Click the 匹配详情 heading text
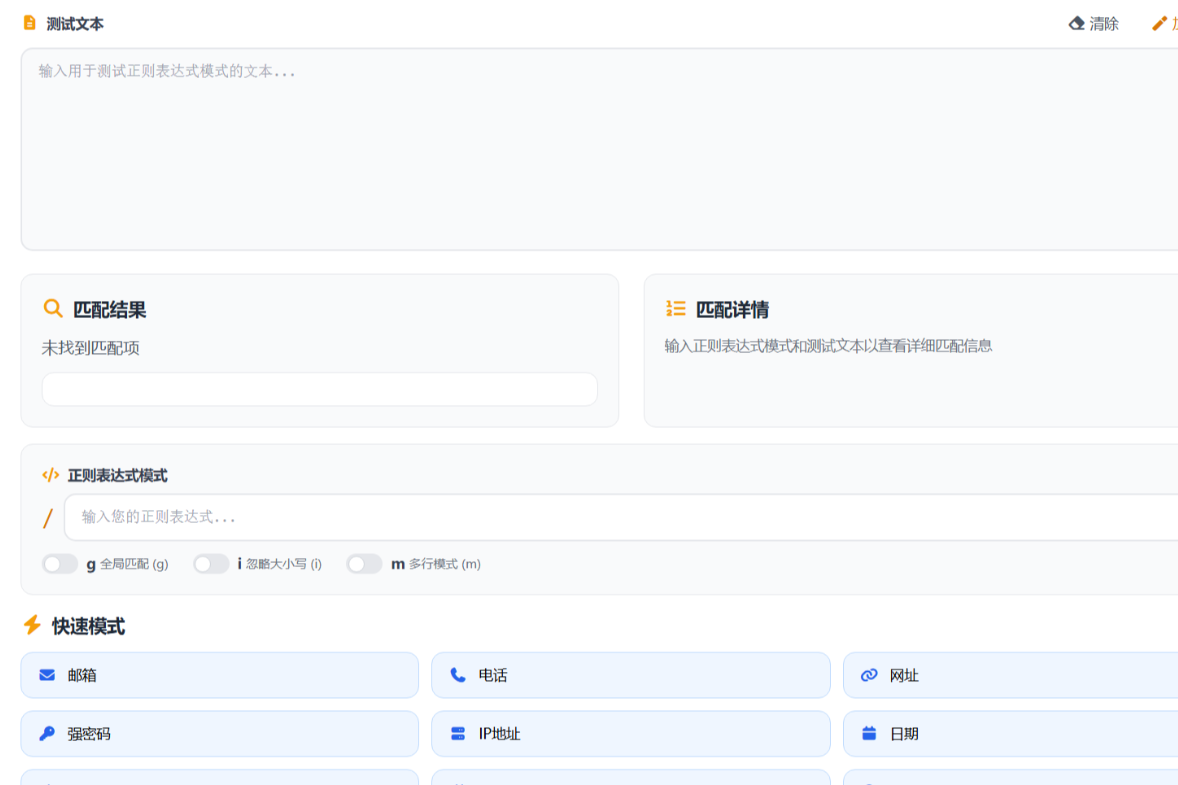This screenshot has width=1178, height=785. (x=732, y=309)
